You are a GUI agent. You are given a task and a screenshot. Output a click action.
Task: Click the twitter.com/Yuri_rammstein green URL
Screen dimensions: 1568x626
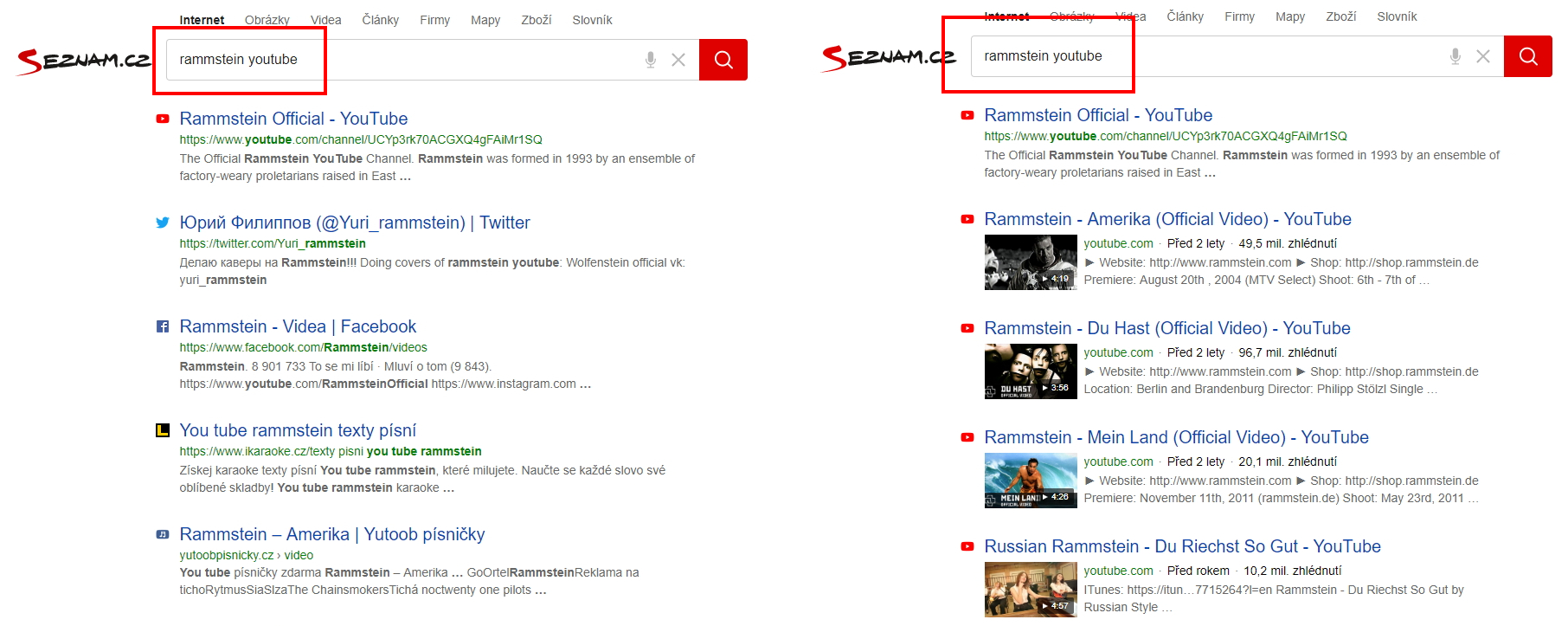[273, 243]
